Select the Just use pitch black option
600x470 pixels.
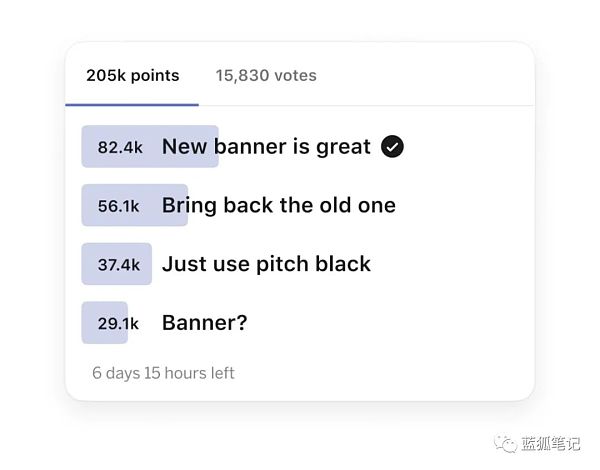point(266,264)
